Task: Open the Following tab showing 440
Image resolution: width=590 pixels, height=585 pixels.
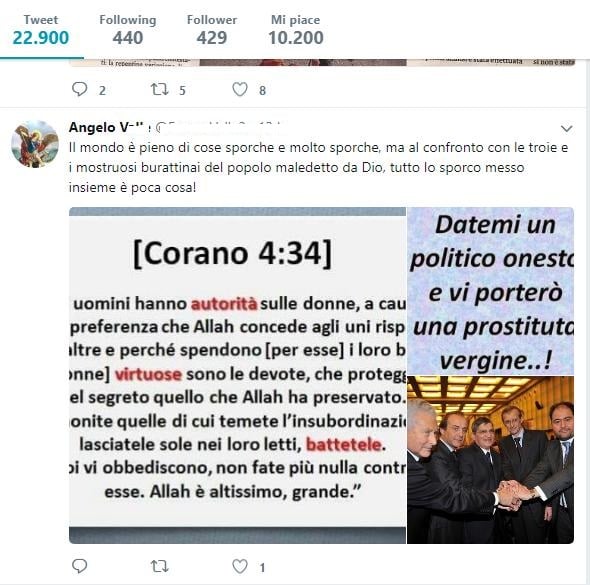Action: pos(128,30)
